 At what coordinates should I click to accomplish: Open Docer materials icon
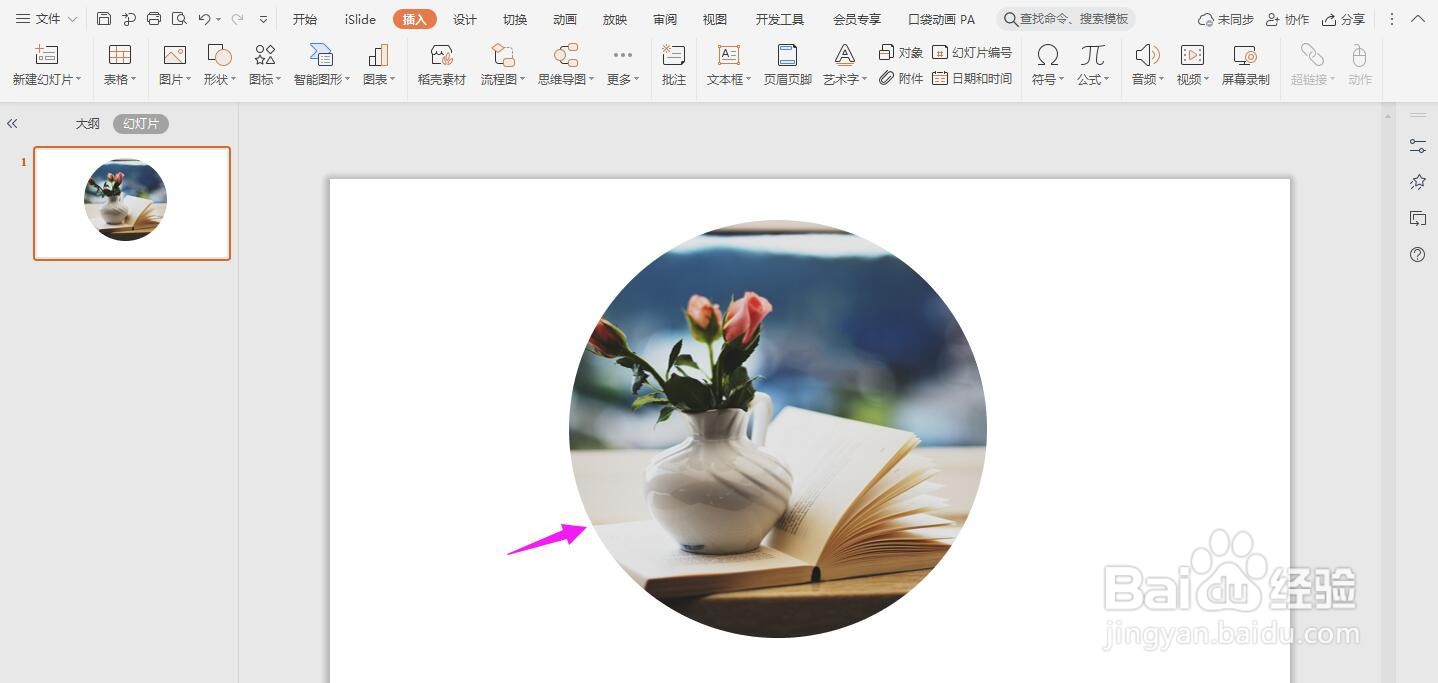441,55
